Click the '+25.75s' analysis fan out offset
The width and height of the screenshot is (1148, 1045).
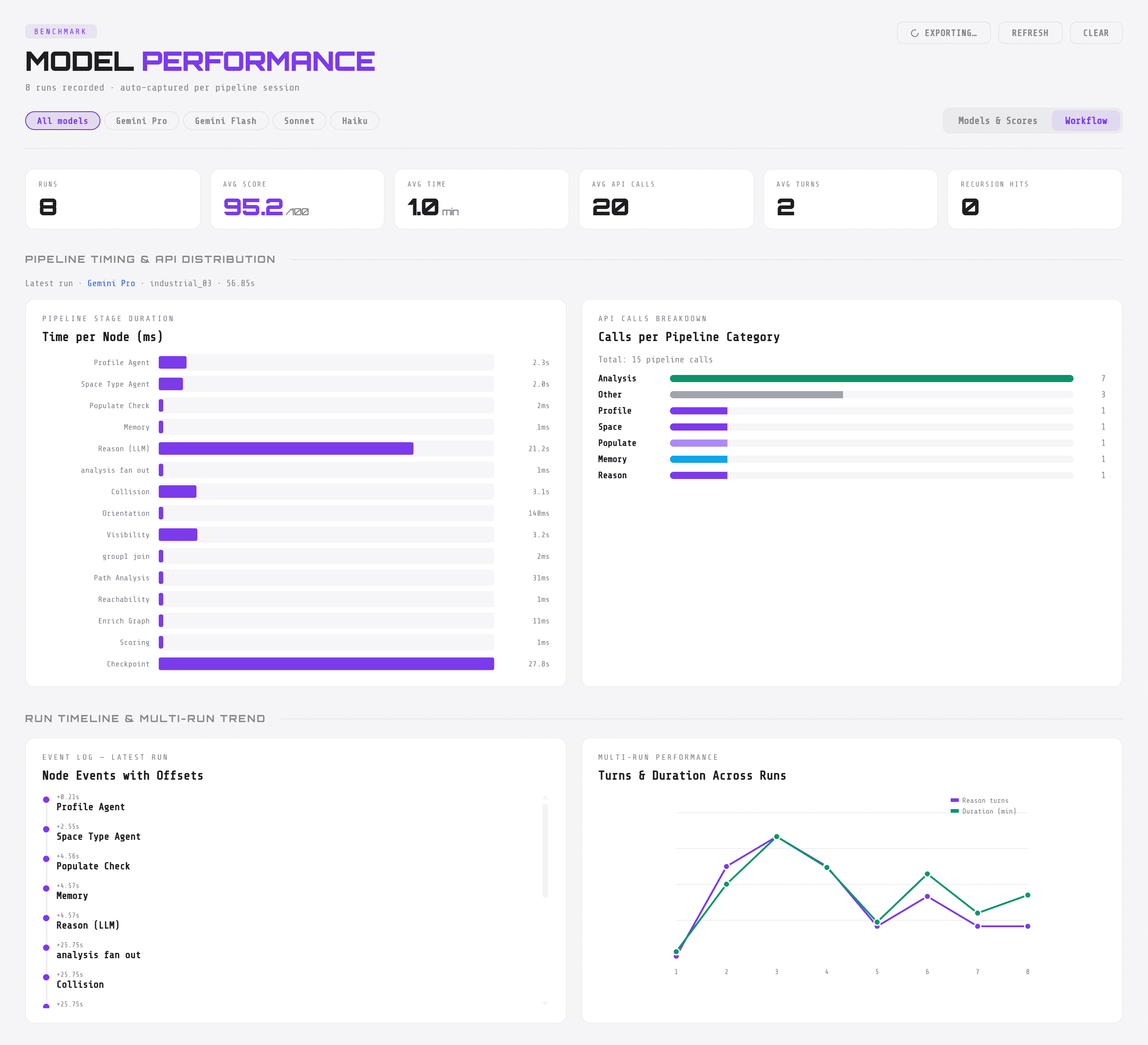tap(69, 945)
